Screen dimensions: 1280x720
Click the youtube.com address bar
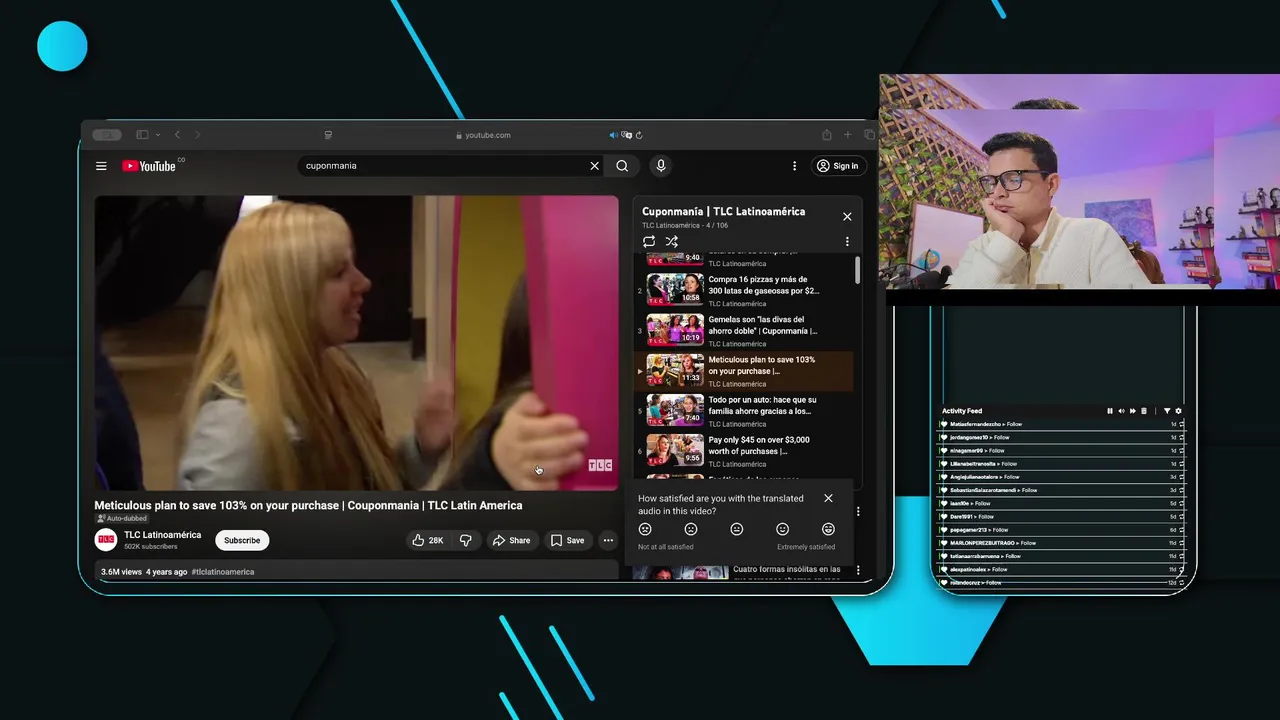click(x=483, y=135)
